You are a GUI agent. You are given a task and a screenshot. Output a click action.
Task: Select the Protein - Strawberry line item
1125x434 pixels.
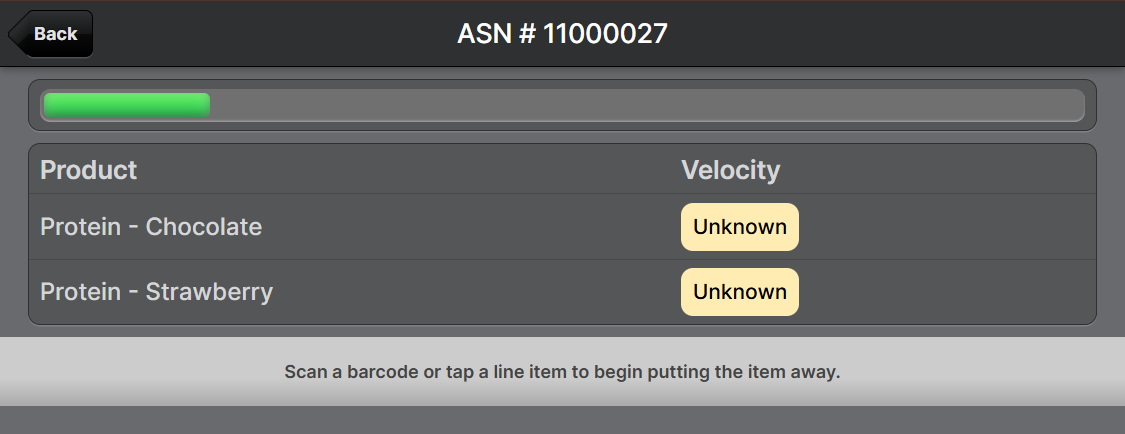click(x=156, y=292)
